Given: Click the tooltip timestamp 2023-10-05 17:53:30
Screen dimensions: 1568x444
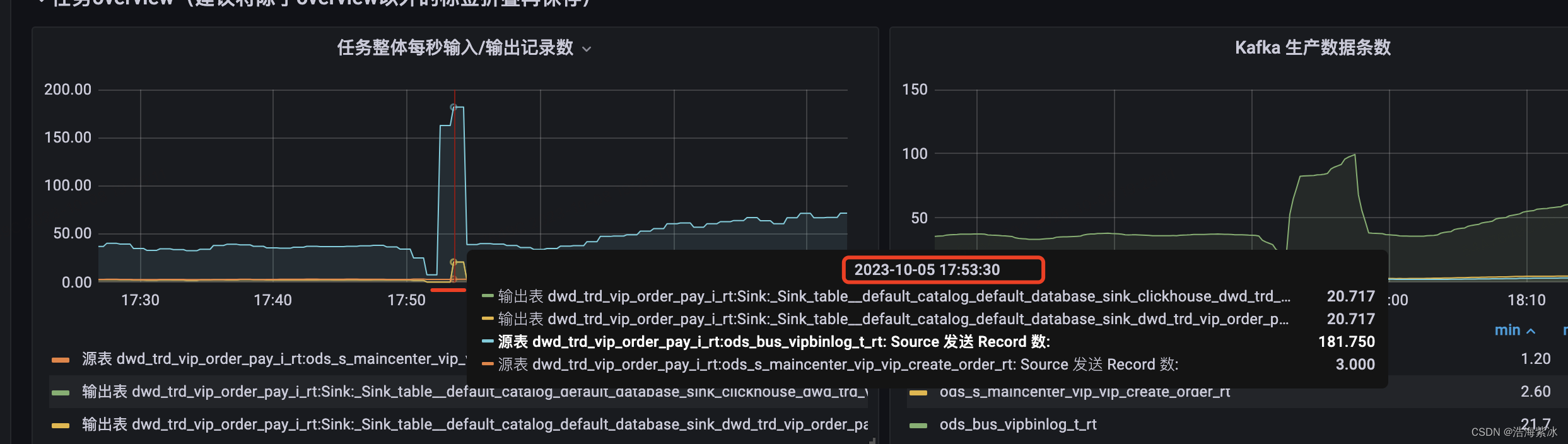Looking at the screenshot, I should [x=927, y=270].
